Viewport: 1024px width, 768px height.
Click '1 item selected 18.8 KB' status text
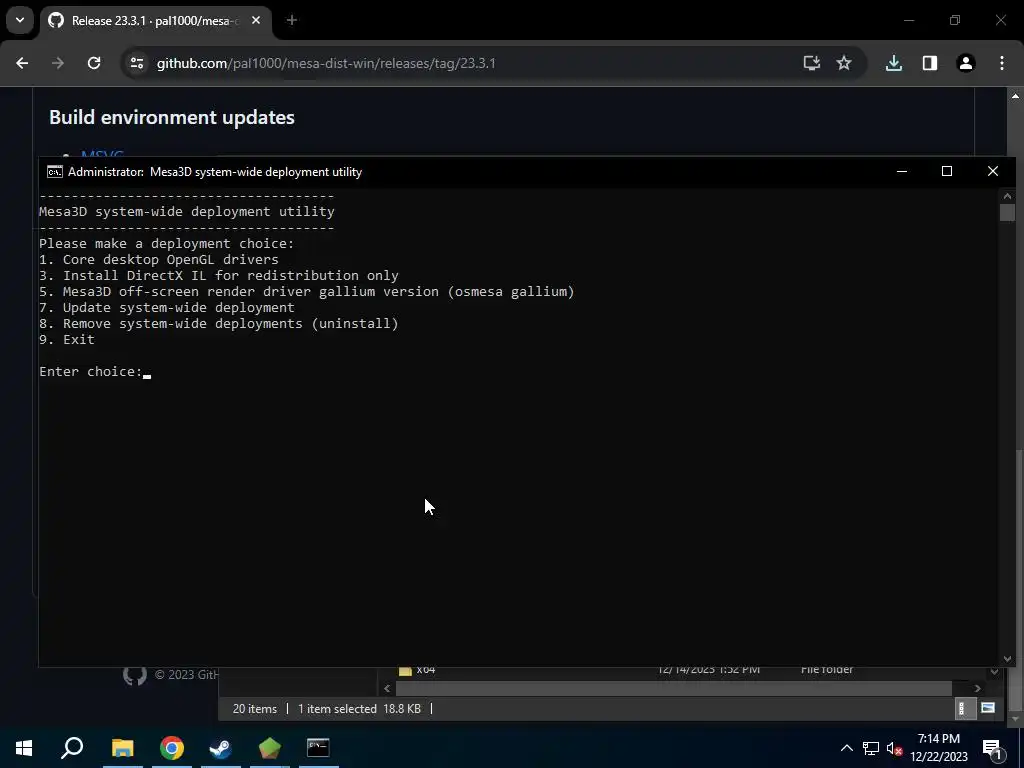tap(359, 709)
